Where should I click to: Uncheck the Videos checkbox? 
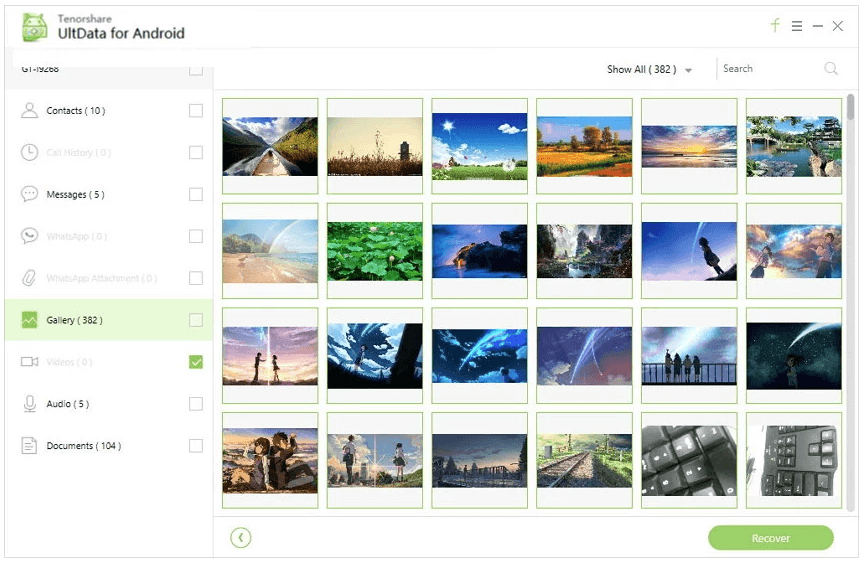(196, 362)
